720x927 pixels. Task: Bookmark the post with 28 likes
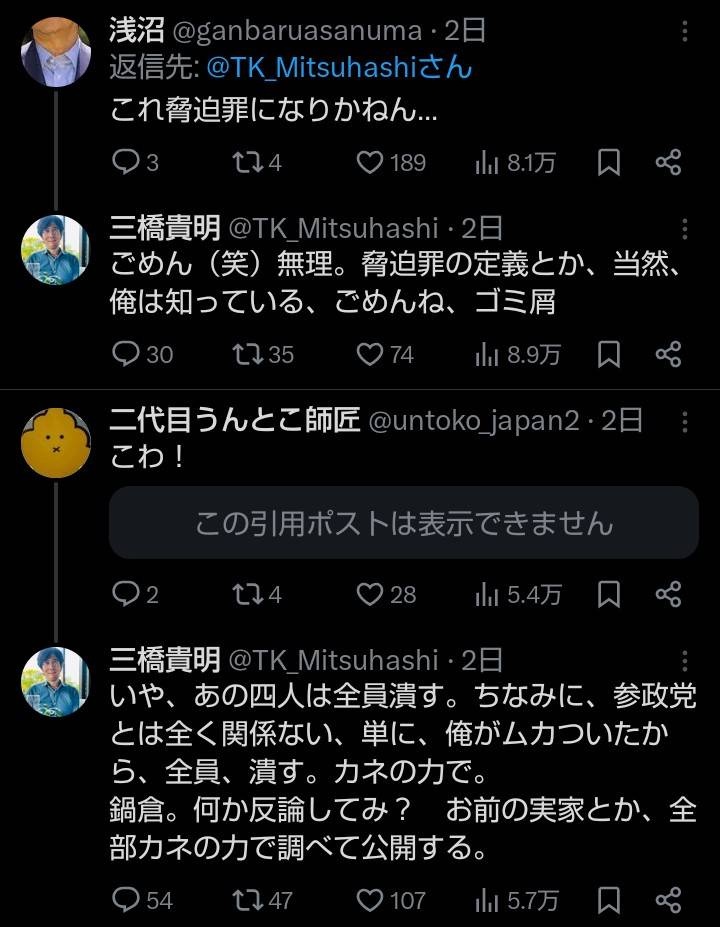click(608, 594)
